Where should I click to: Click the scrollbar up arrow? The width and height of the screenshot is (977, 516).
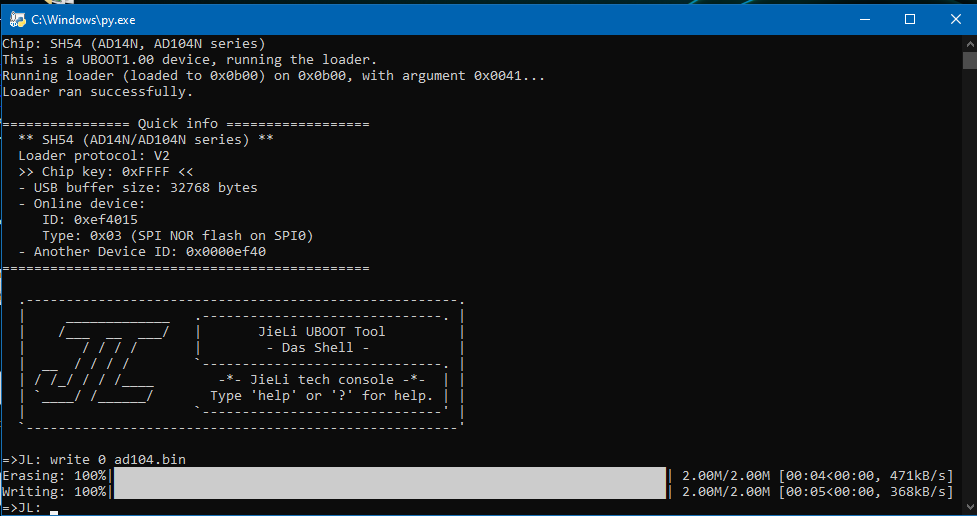[x=970, y=44]
